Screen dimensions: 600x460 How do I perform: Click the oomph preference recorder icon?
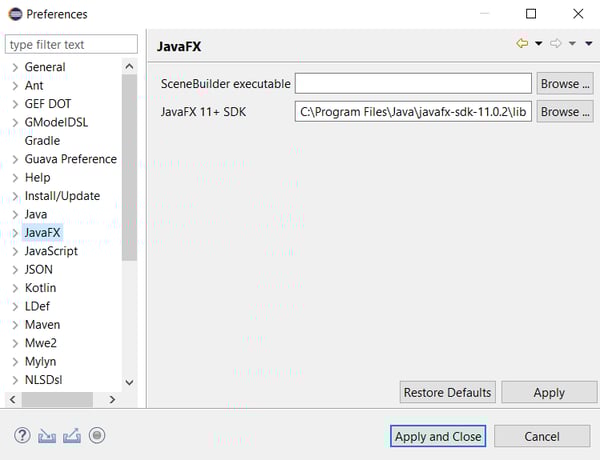[97, 435]
